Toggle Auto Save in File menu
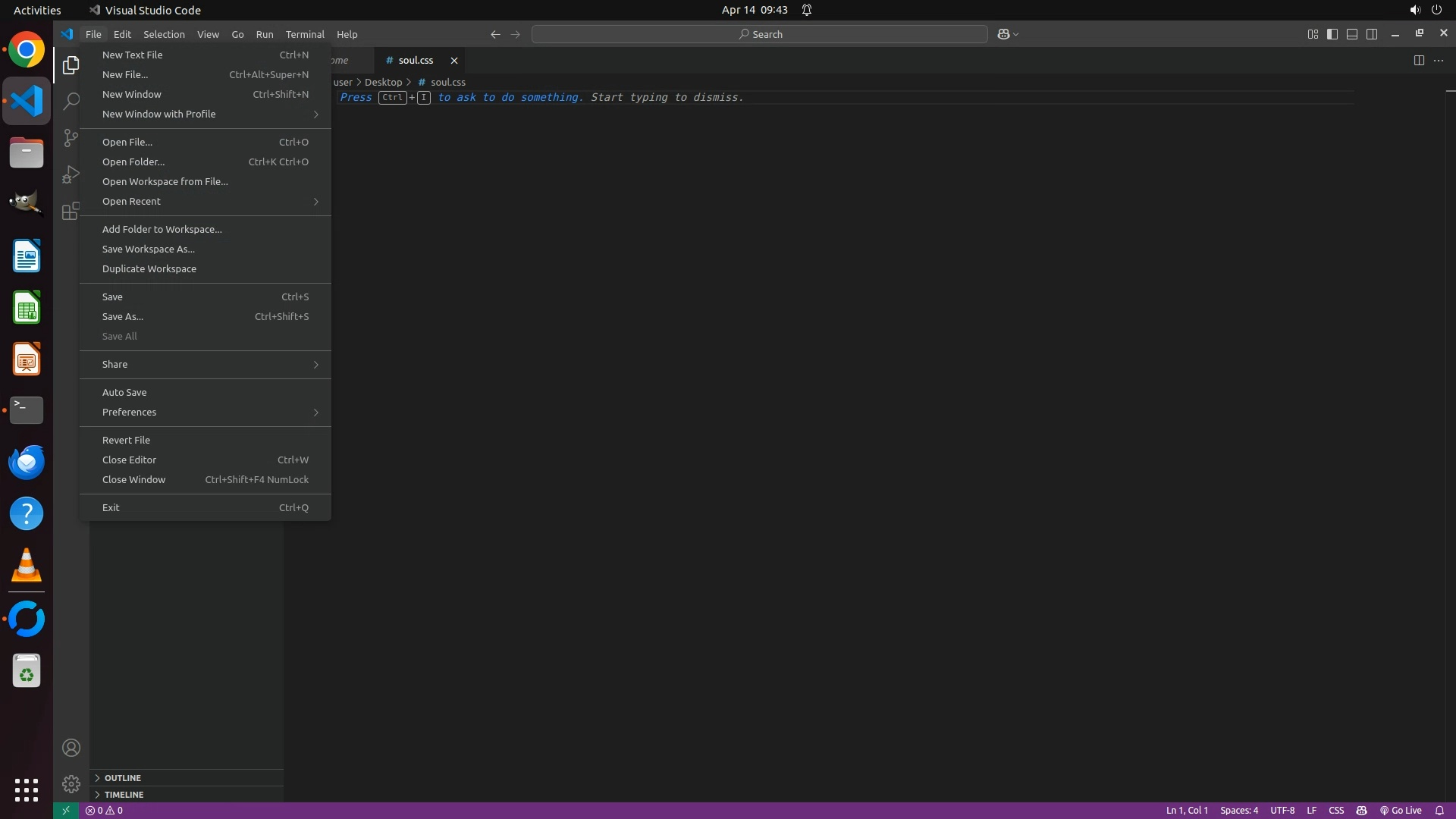Image resolution: width=1456 pixels, height=819 pixels. pos(124,392)
